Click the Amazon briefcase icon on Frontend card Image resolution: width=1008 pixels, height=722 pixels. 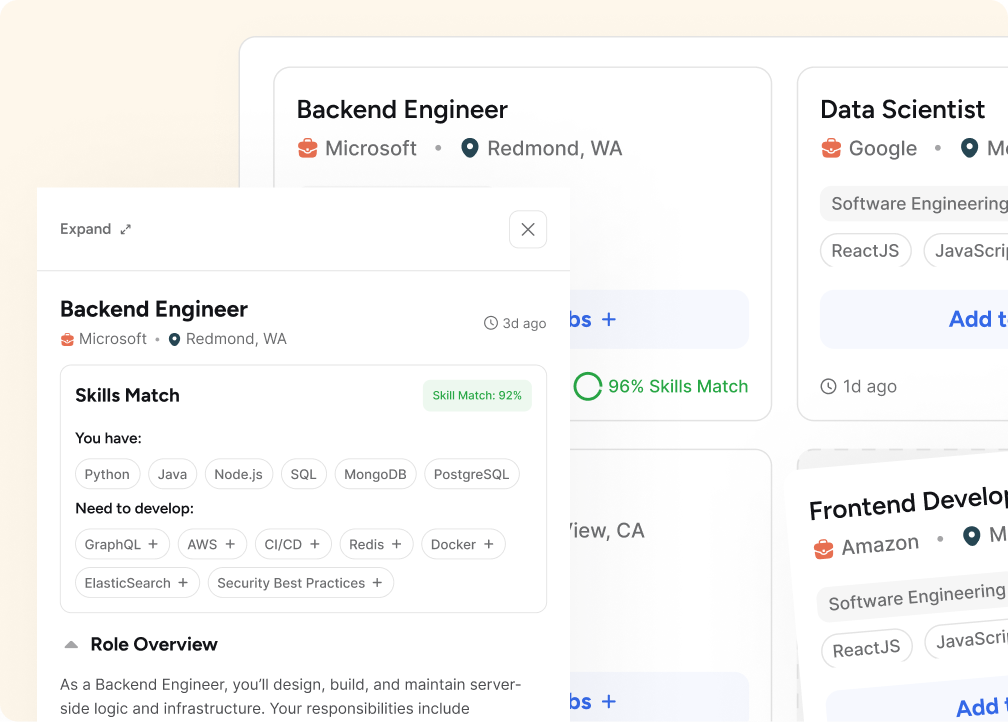[x=824, y=549]
